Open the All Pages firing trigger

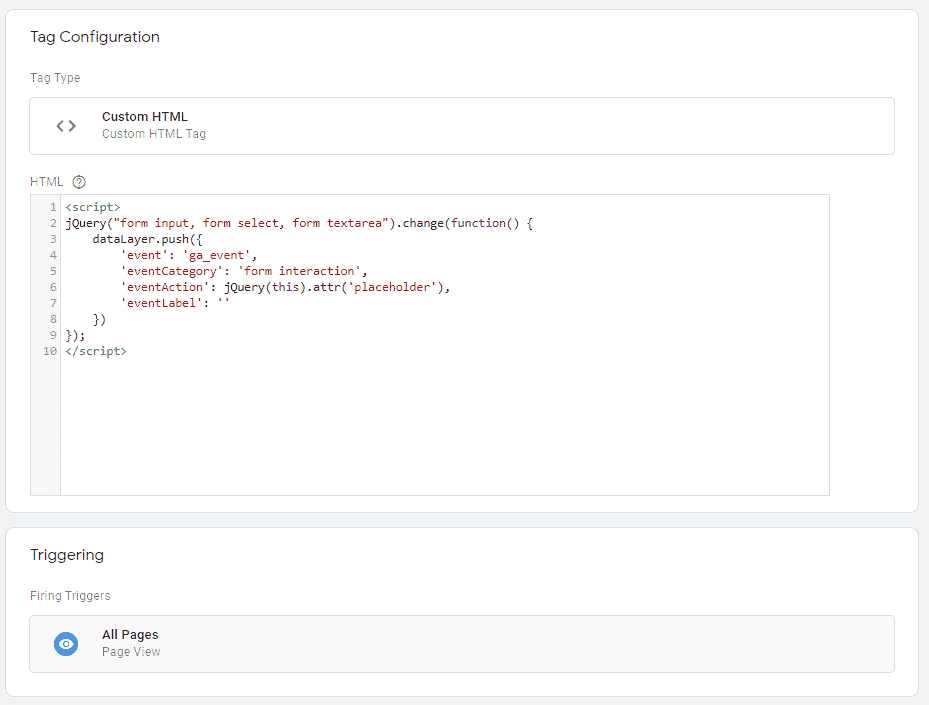(x=462, y=644)
